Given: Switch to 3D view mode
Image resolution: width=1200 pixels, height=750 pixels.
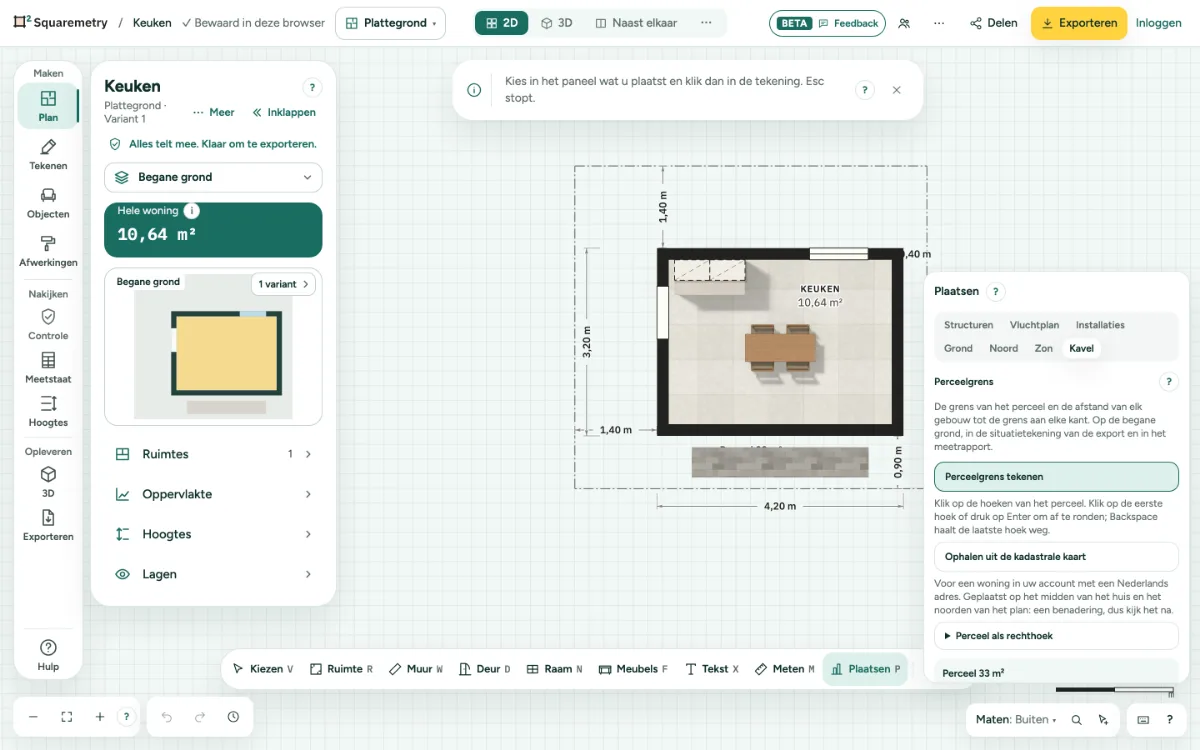Looking at the screenshot, I should click(x=556, y=23).
